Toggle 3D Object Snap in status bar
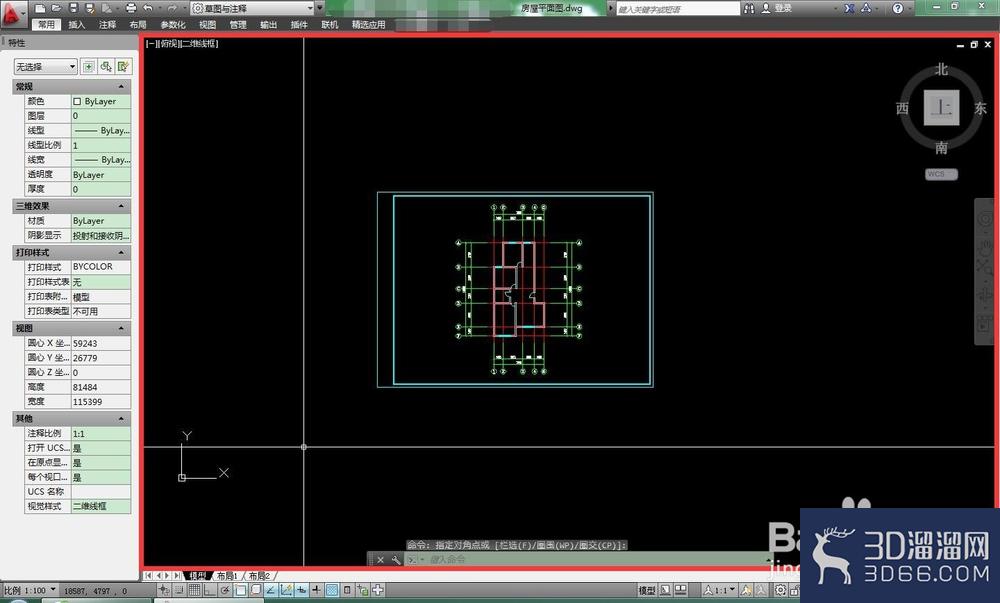Screen dimensions: 1000x603 click(256, 590)
